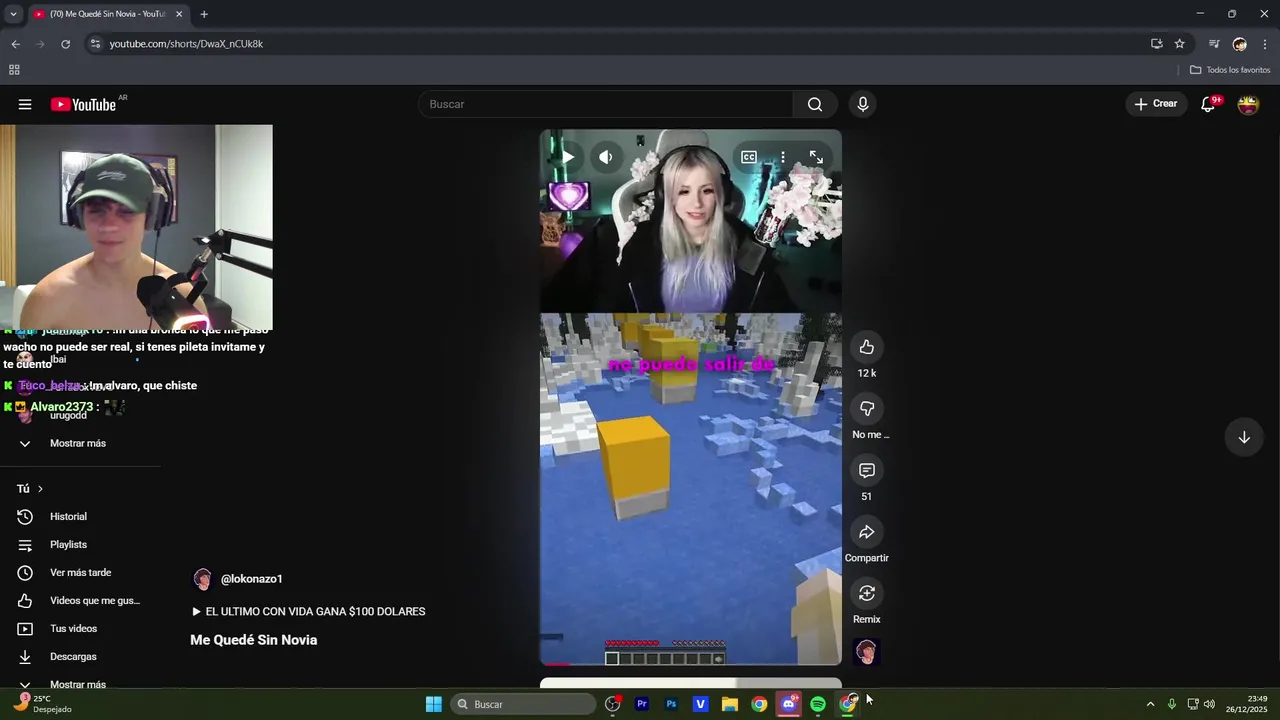View site information icon beside URL
Screen dimensions: 1280x720
pyautogui.click(x=95, y=44)
